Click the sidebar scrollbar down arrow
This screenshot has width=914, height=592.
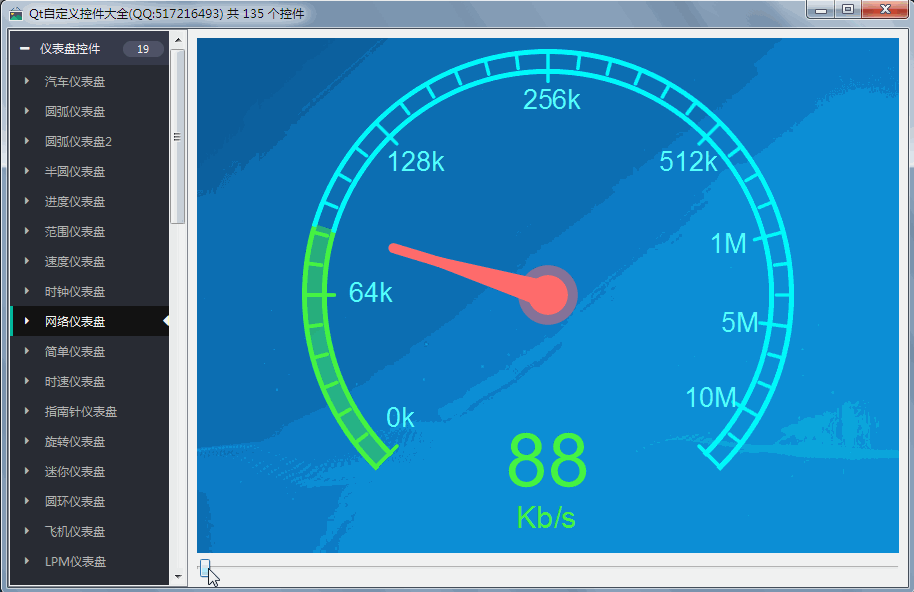coord(178,577)
